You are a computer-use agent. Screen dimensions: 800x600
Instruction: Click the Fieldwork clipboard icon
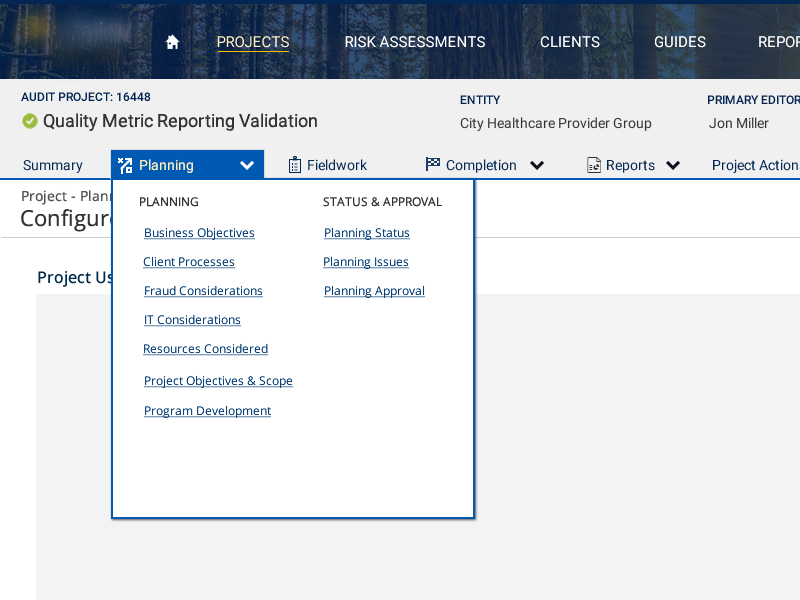pos(294,165)
